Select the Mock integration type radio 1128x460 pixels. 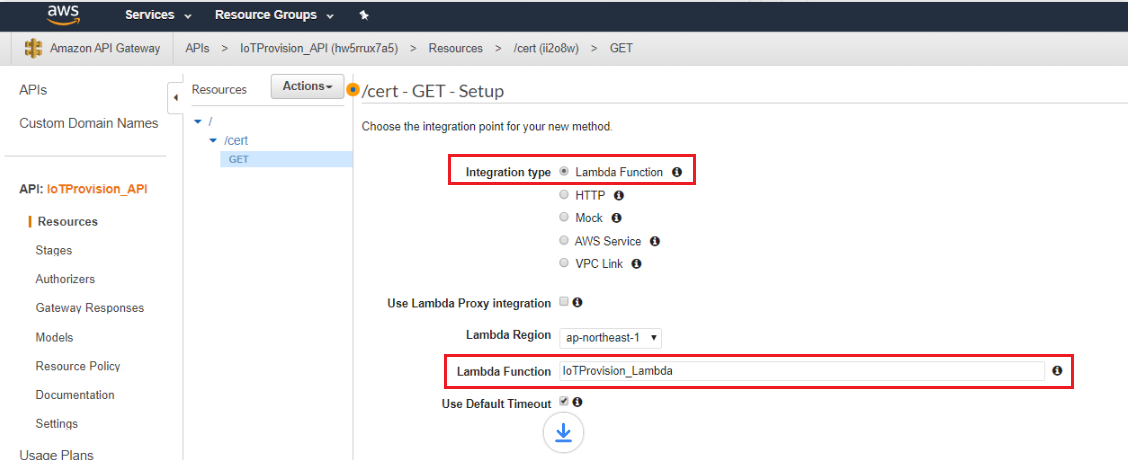(x=564, y=217)
